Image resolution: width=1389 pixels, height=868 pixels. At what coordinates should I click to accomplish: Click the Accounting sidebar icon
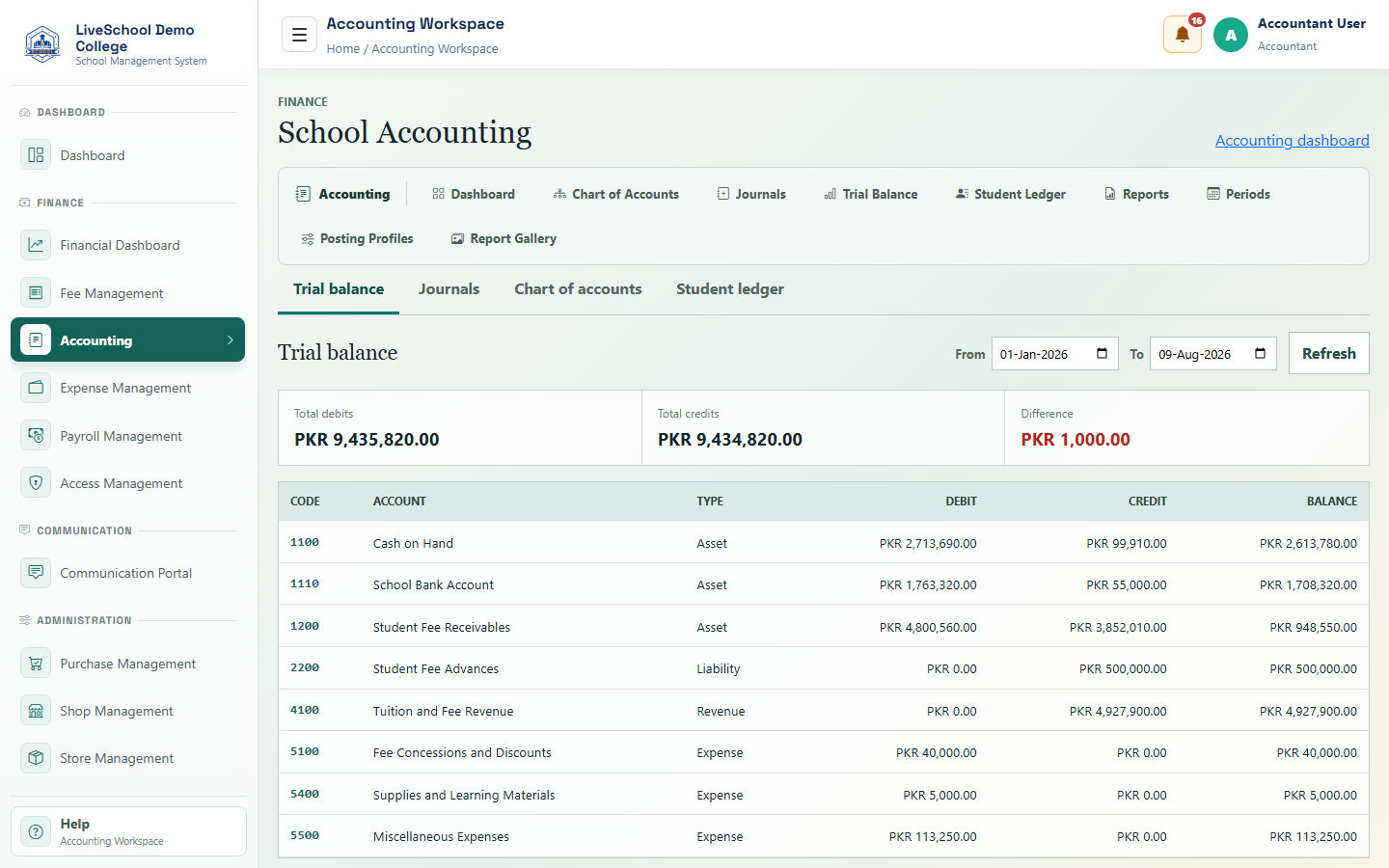(x=36, y=339)
